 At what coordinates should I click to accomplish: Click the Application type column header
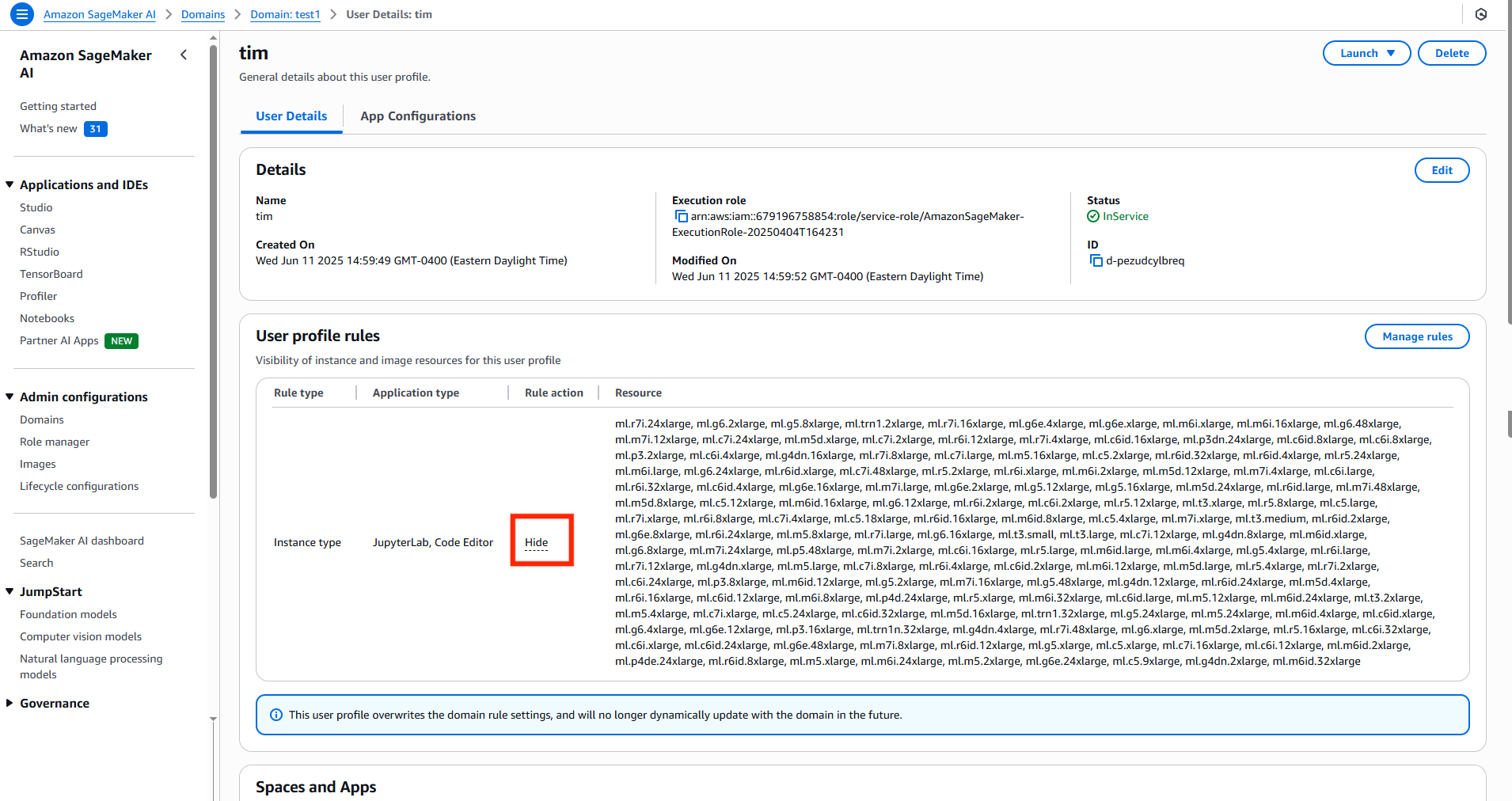click(416, 393)
